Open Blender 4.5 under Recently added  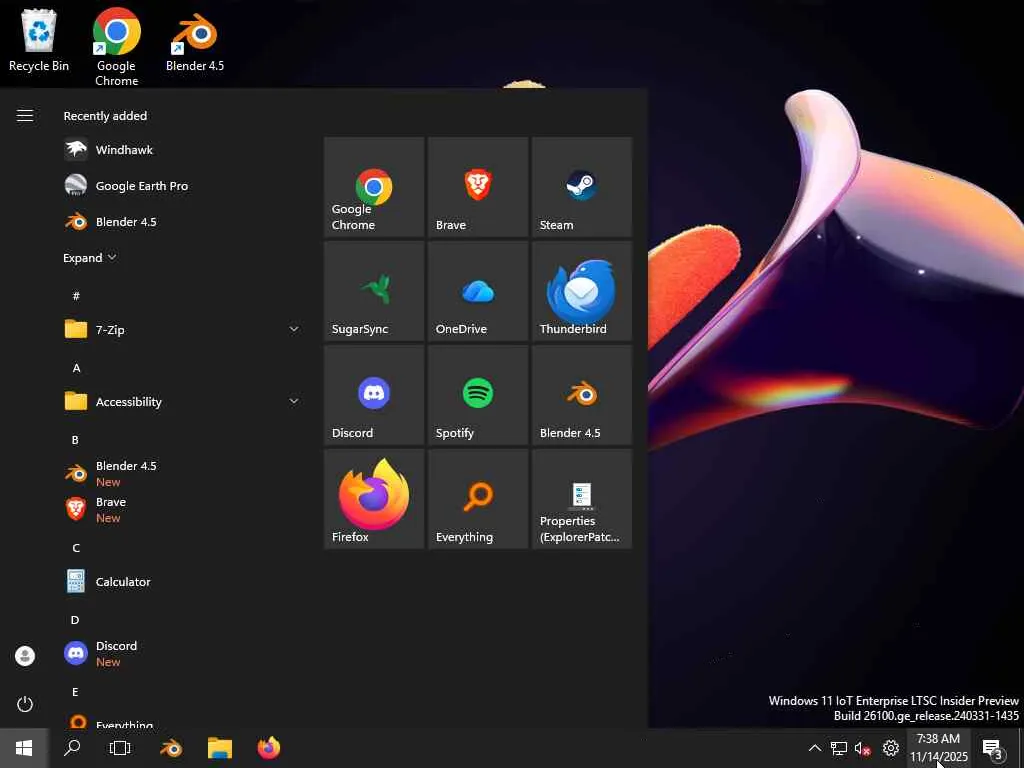point(183,222)
